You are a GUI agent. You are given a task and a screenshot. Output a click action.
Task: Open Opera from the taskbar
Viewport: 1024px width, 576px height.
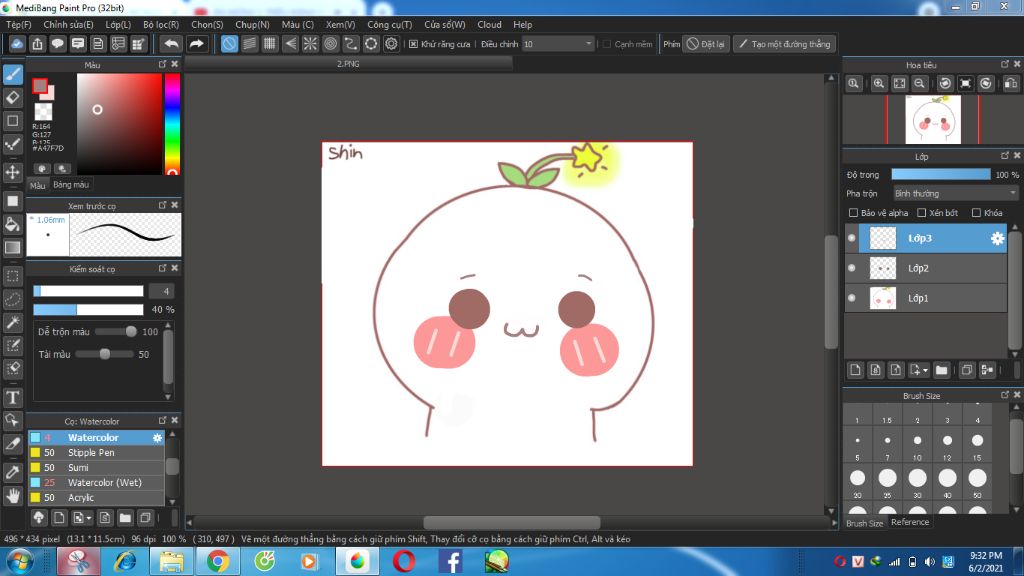(x=404, y=562)
